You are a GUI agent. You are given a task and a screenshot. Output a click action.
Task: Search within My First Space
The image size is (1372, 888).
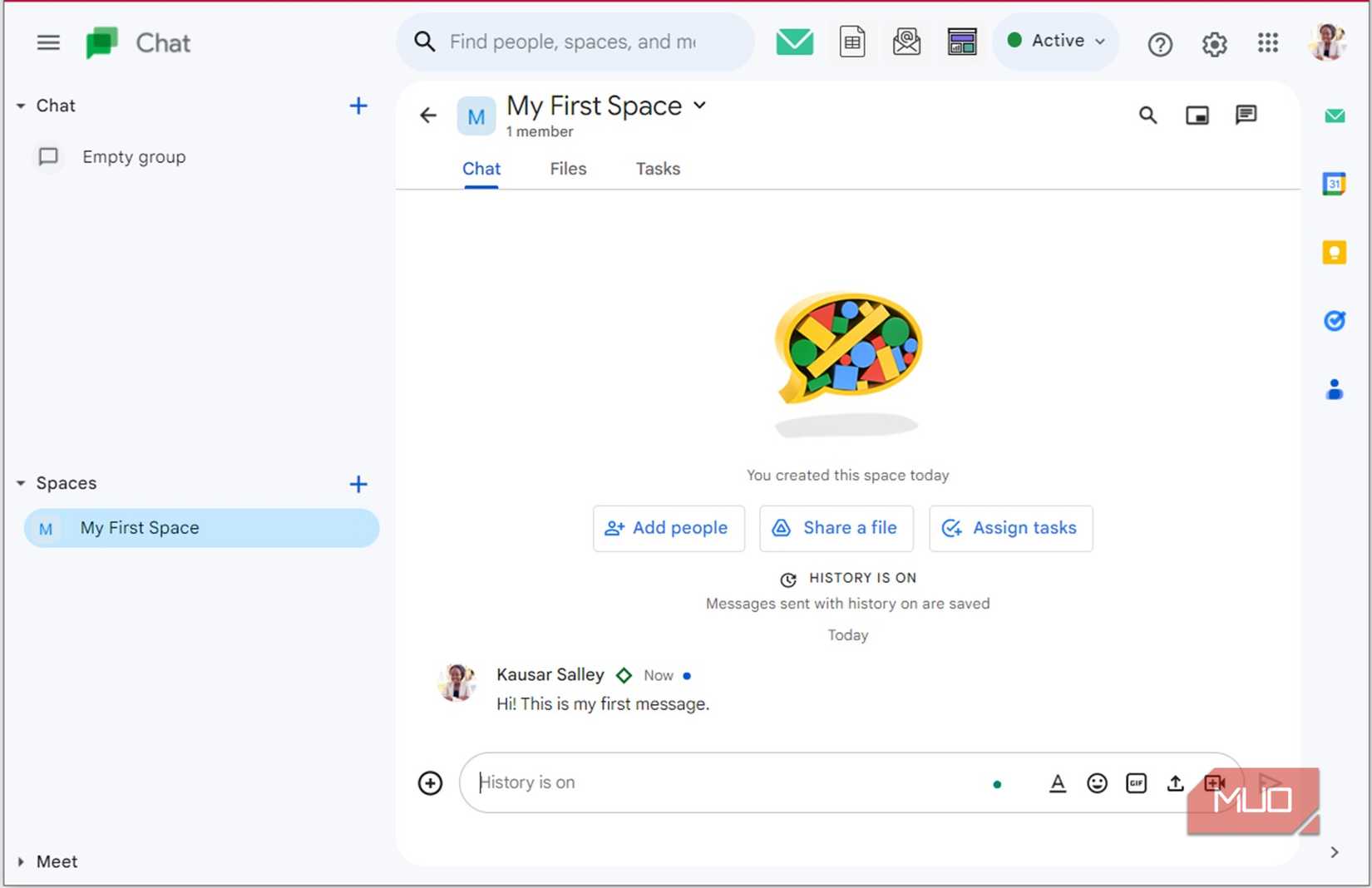tap(1147, 115)
